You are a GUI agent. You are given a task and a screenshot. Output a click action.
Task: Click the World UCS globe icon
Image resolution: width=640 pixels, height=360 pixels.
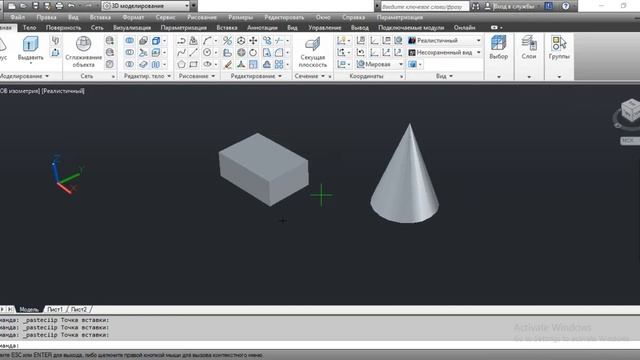[x=398, y=40]
